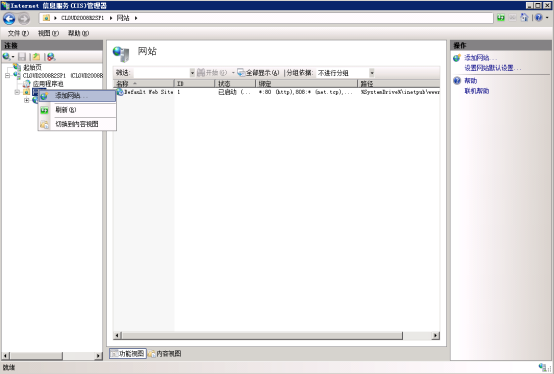554x374 pixels.
Task: Open the 分组依据 grouping dropdown
Action: coord(345,73)
